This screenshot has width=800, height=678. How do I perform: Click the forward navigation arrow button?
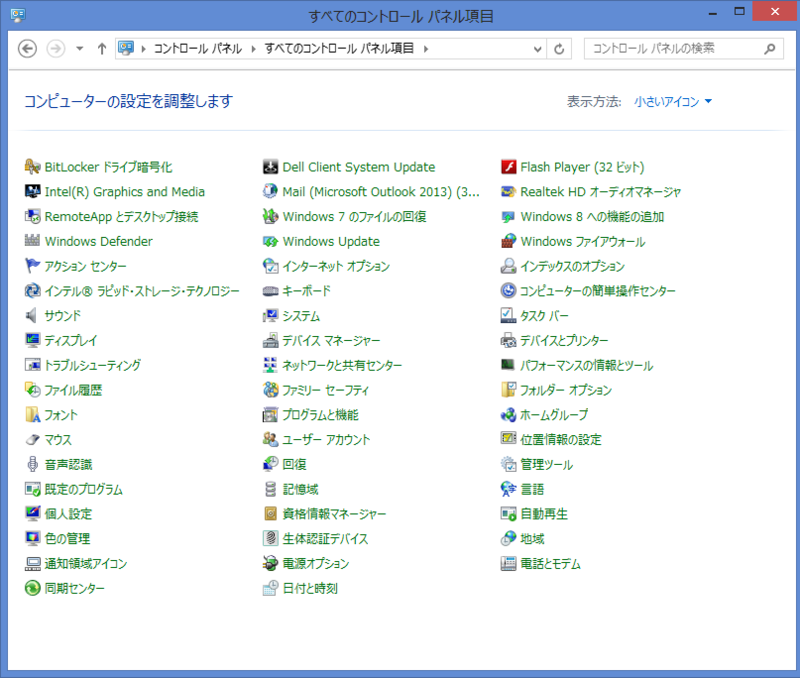[56, 49]
